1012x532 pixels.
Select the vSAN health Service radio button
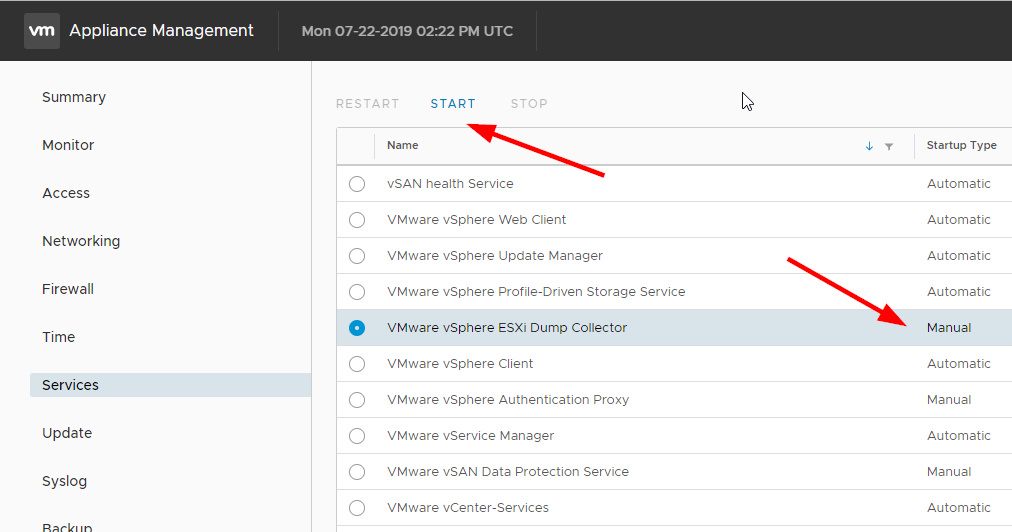pyautogui.click(x=357, y=184)
